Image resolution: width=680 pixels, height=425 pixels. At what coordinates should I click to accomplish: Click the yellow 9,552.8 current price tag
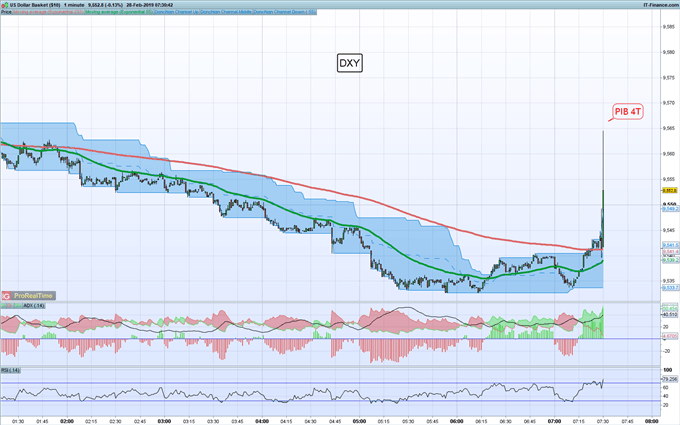(670, 190)
